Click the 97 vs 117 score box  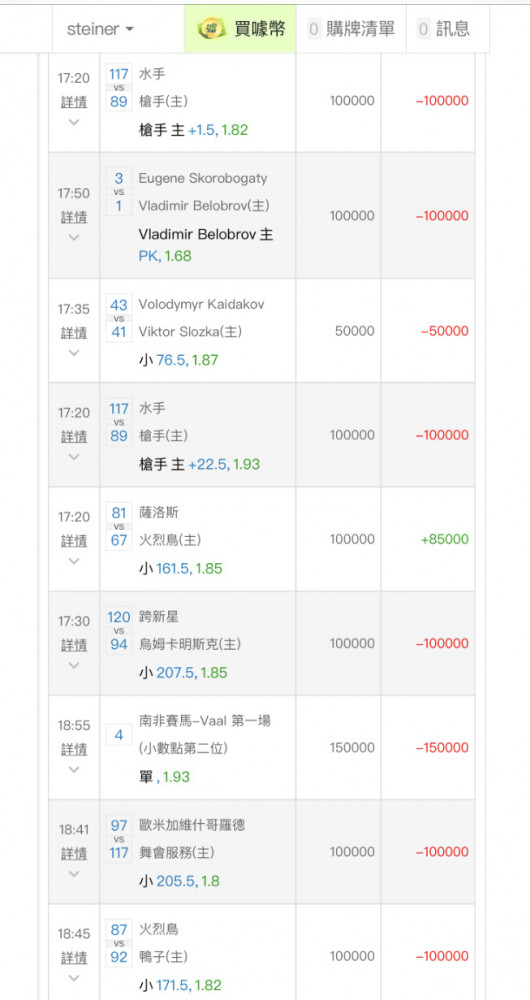tap(119, 839)
